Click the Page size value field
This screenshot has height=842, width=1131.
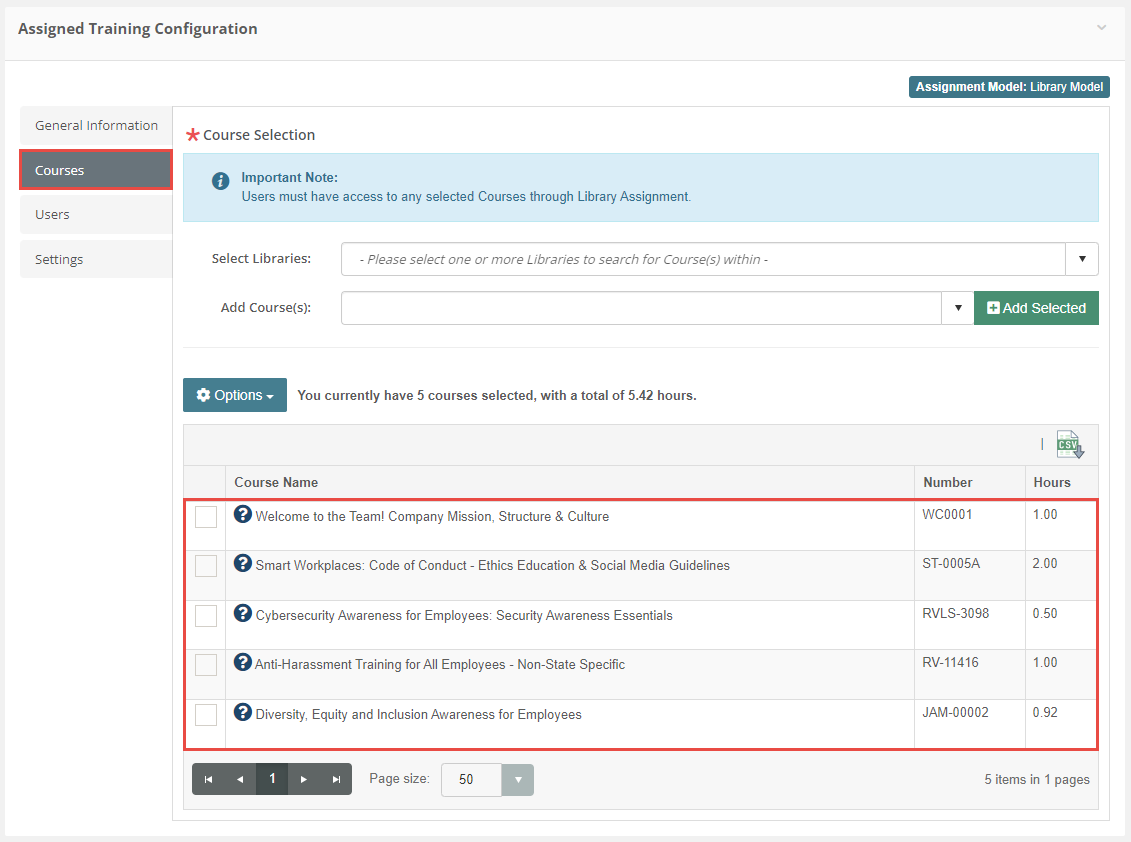(472, 780)
